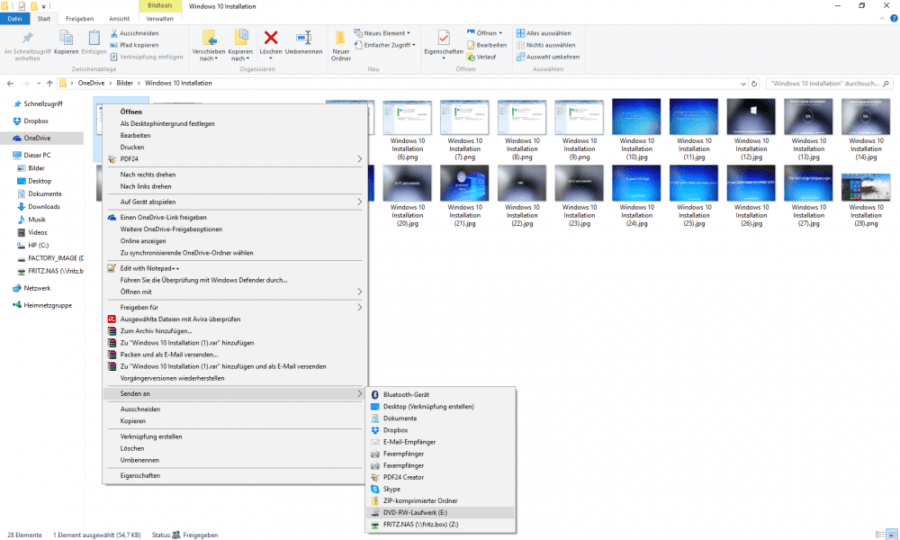Click Ausschneiden scissors in ribbon
Viewport: 900px width, 540px height.
tap(134, 33)
